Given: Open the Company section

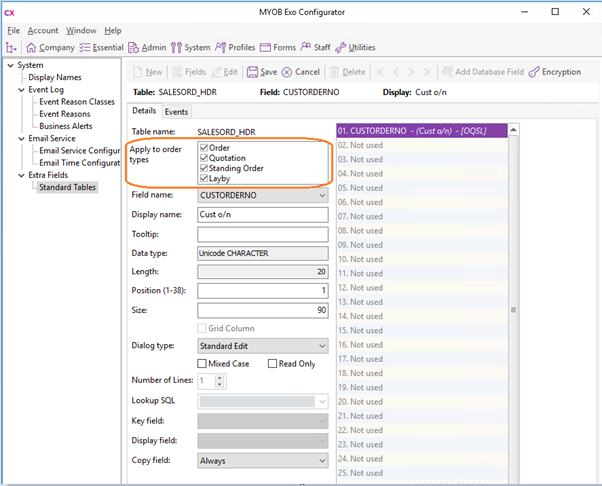Looking at the screenshot, I should [x=50, y=48].
